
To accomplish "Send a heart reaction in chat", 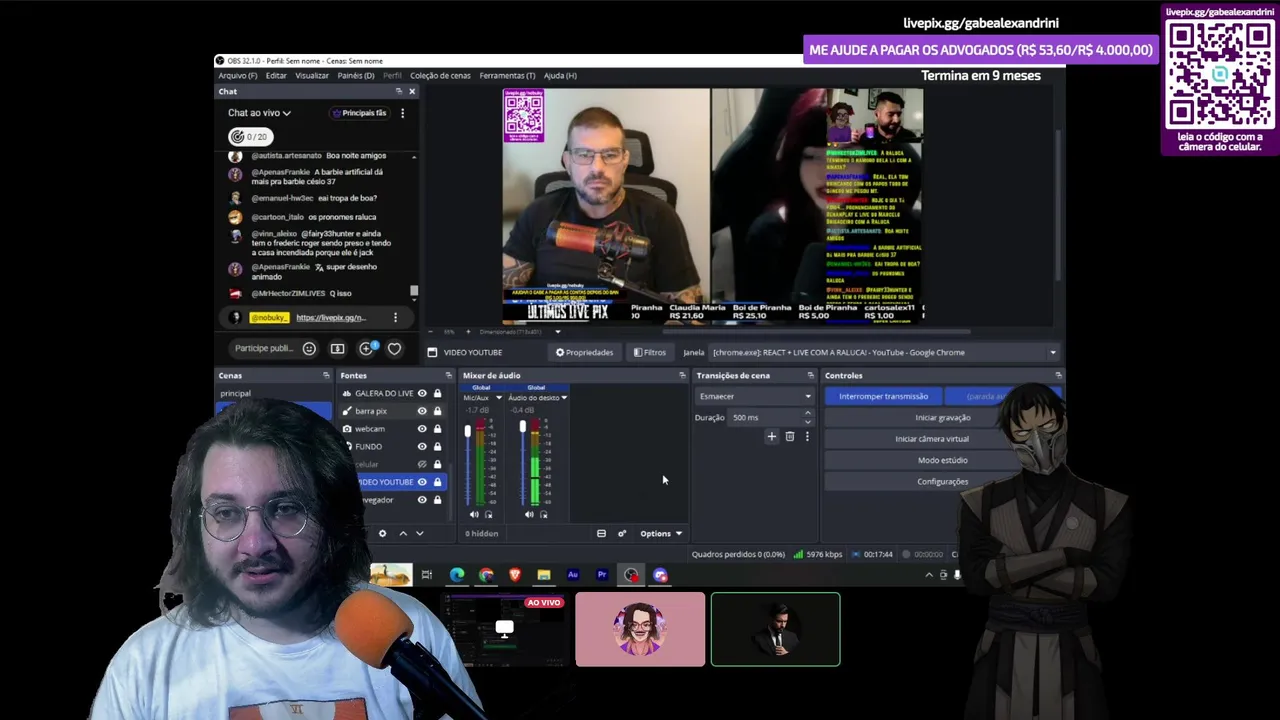I will [394, 348].
